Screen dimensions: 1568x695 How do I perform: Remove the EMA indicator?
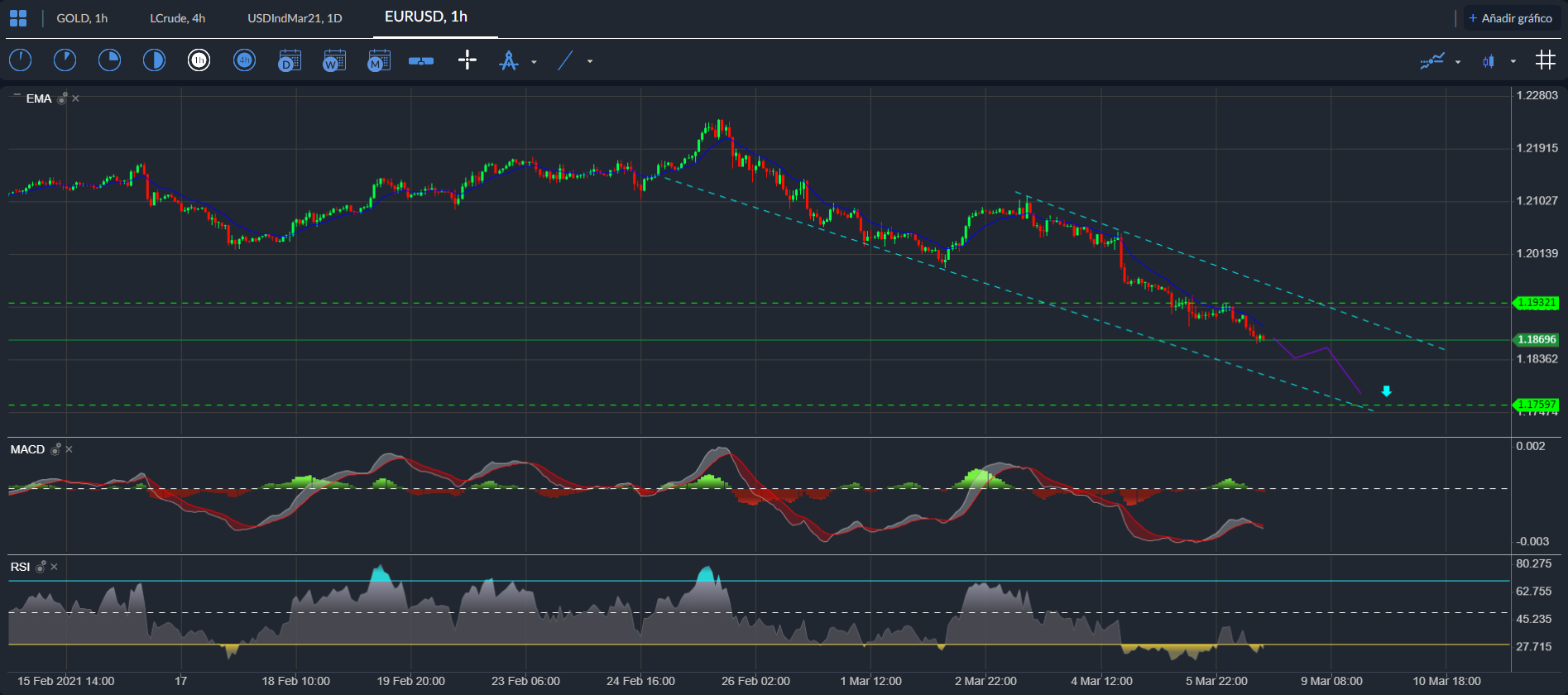click(75, 98)
